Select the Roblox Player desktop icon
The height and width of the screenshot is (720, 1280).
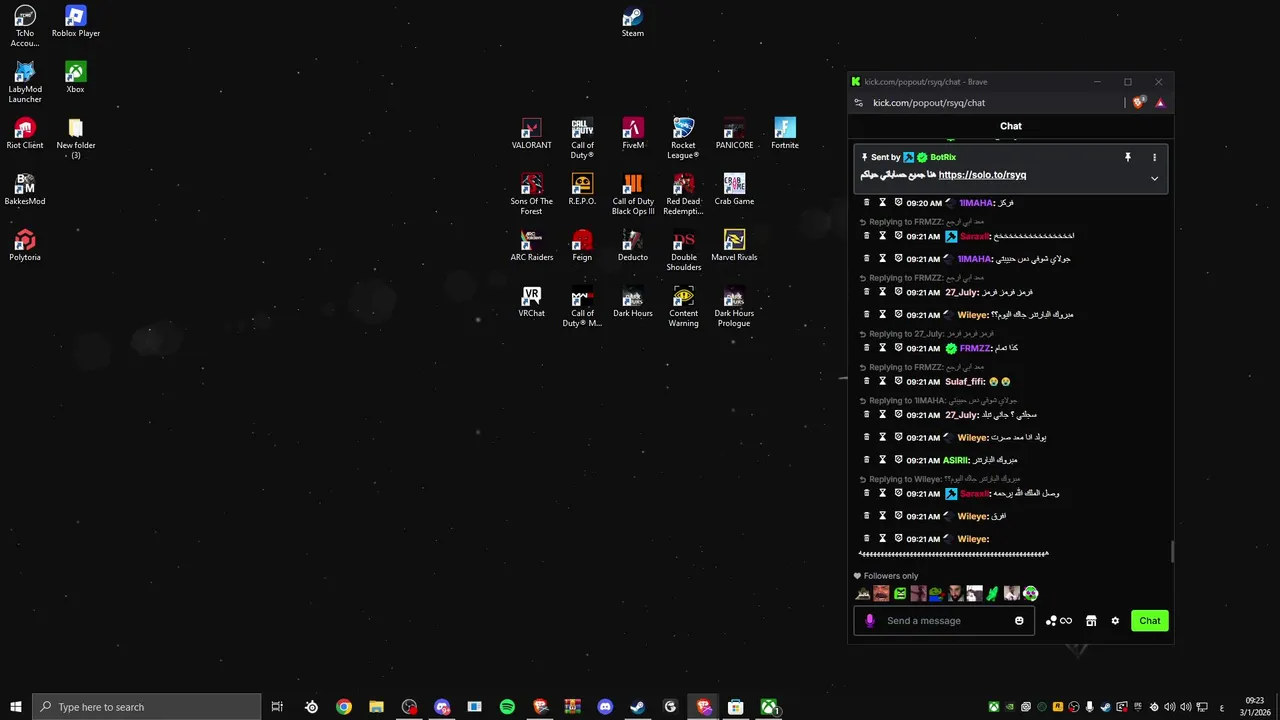76,22
